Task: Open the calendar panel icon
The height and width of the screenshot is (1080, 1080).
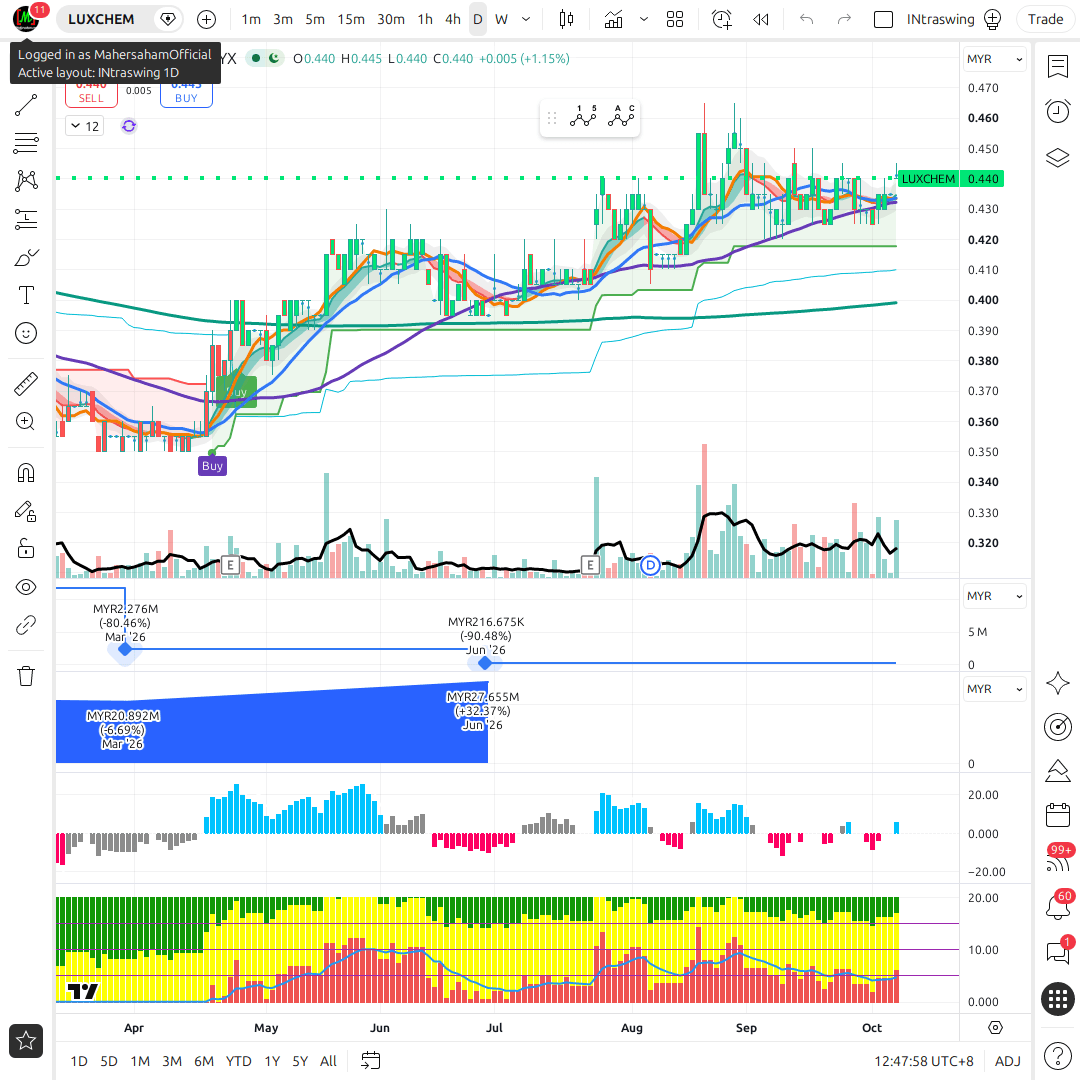Action: click(1057, 815)
